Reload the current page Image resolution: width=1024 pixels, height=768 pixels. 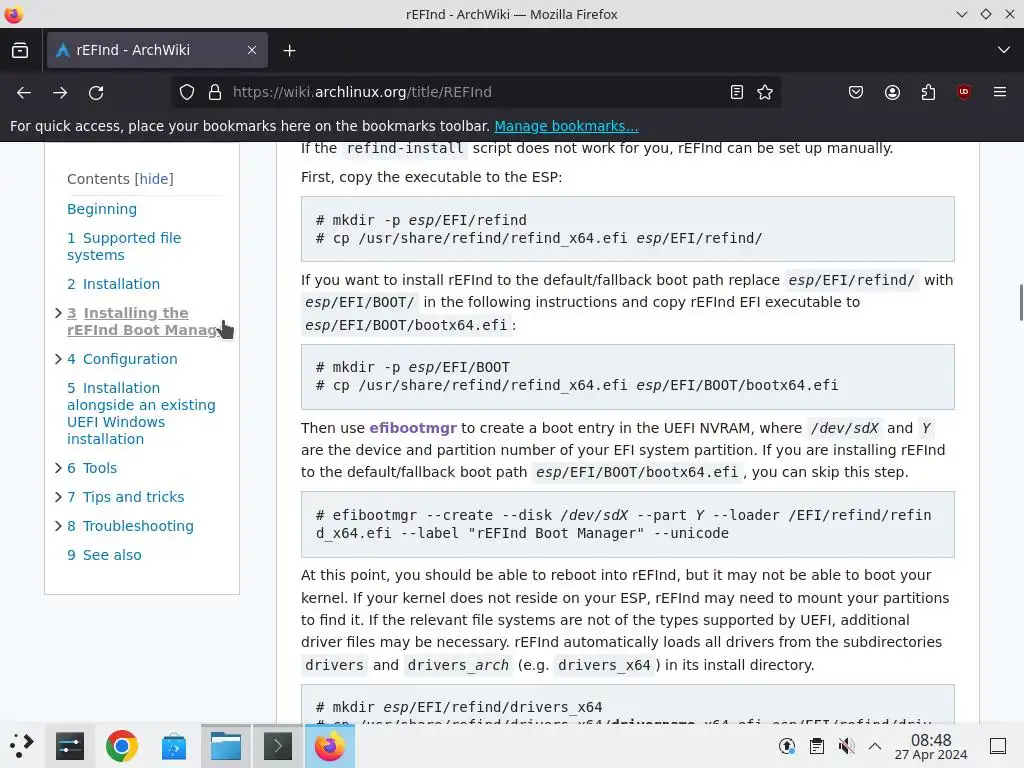[x=96, y=93]
